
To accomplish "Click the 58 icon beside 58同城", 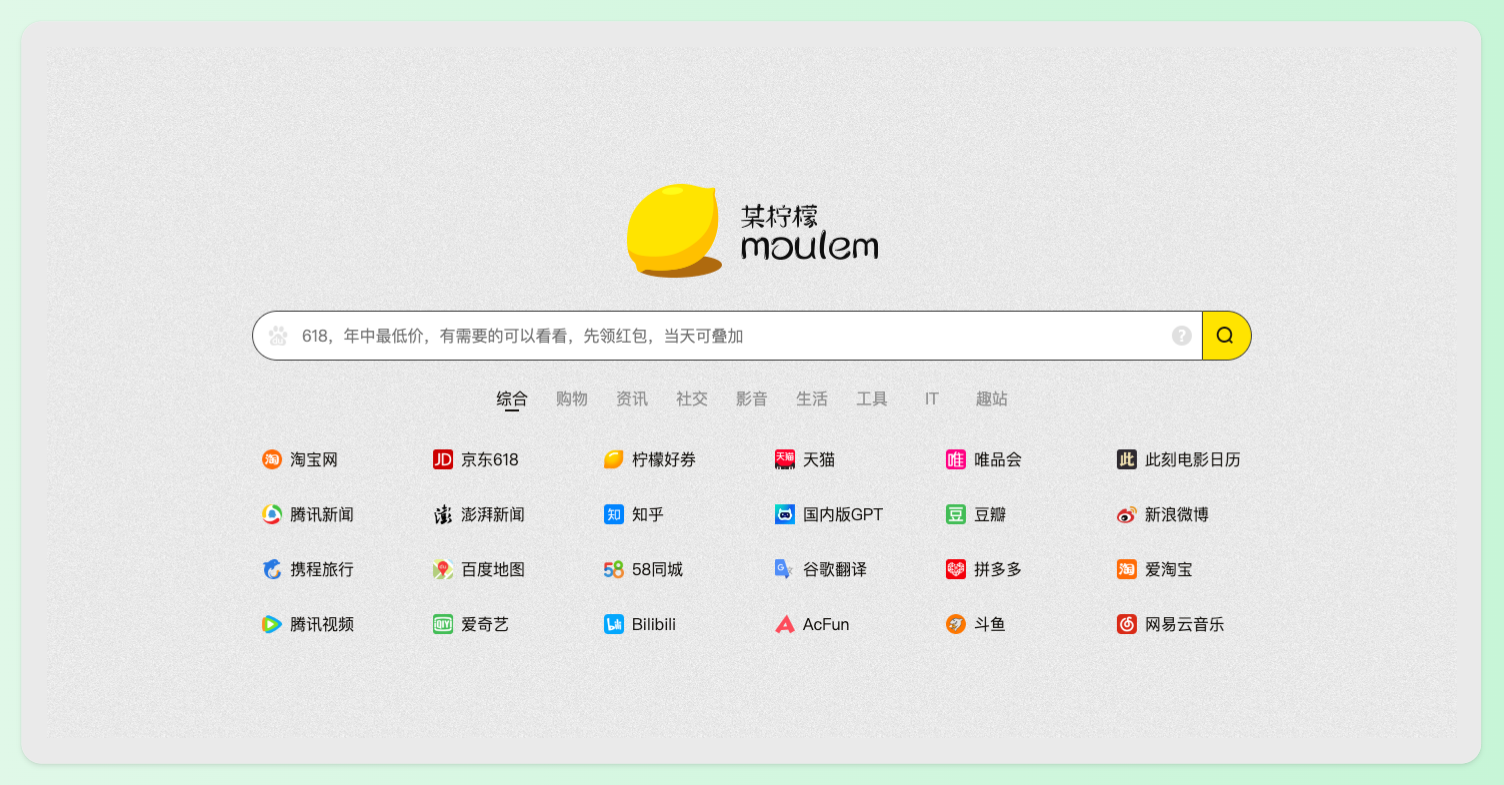I will (614, 570).
